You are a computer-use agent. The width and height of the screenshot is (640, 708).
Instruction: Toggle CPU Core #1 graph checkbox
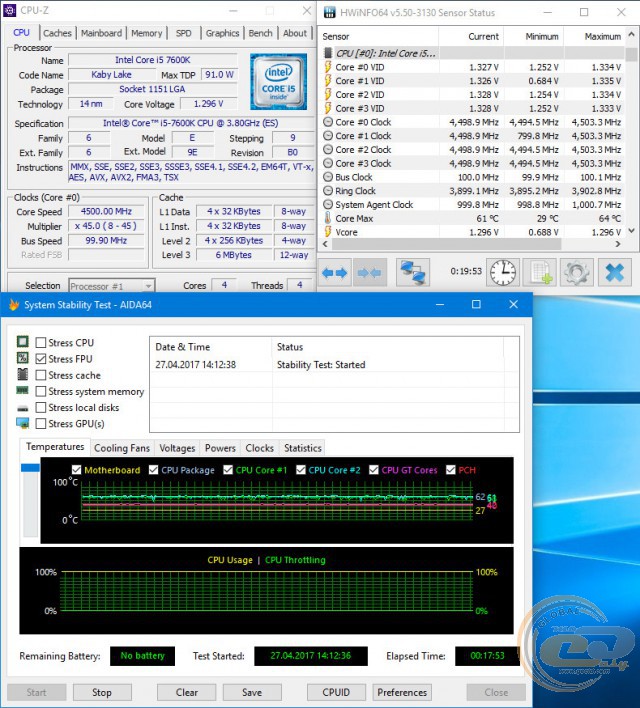(228, 470)
